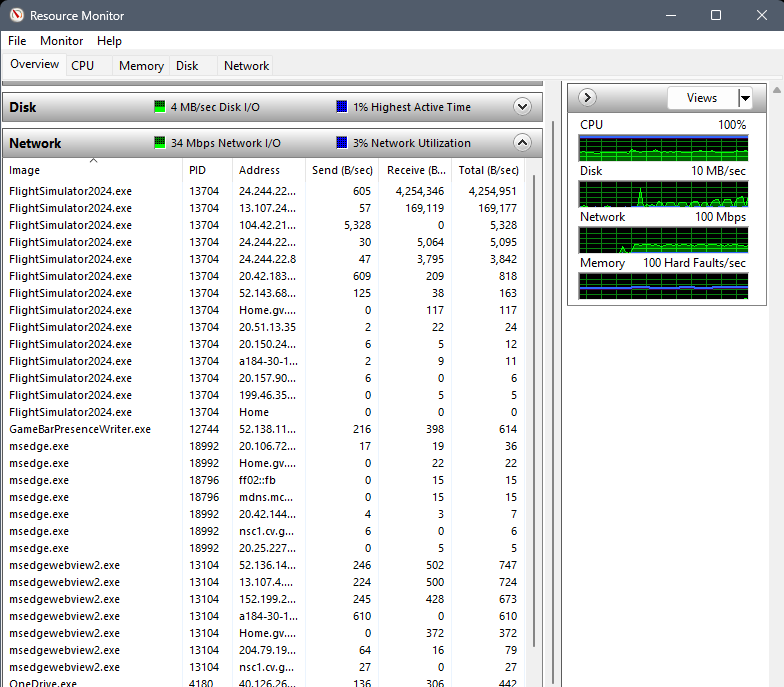Switch to the Memory tab
The image size is (784, 687).
[141, 66]
